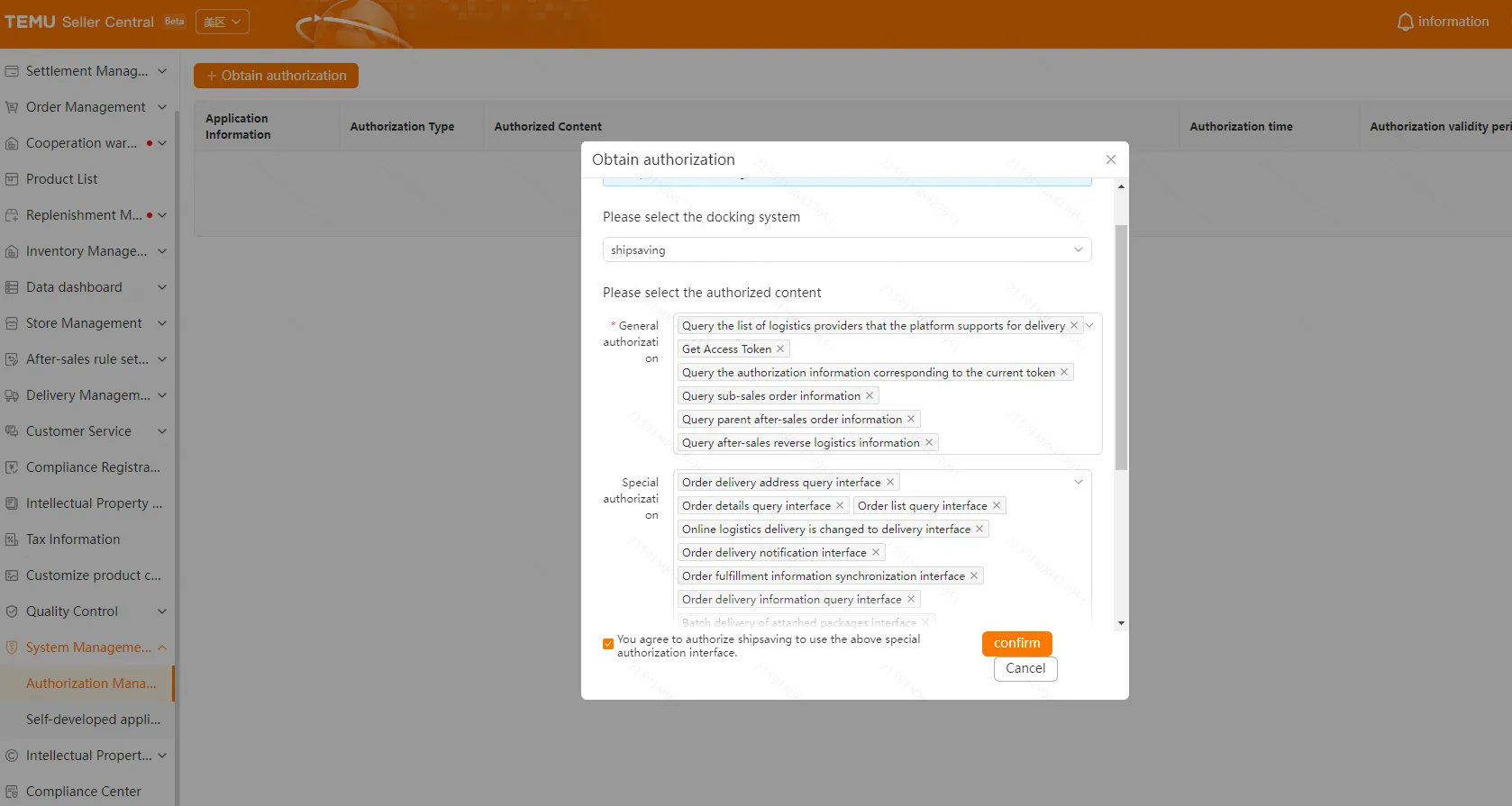The image size is (1512, 806).
Task: Click the dialog's vertical scrollbar thumb
Action: [x=1121, y=347]
